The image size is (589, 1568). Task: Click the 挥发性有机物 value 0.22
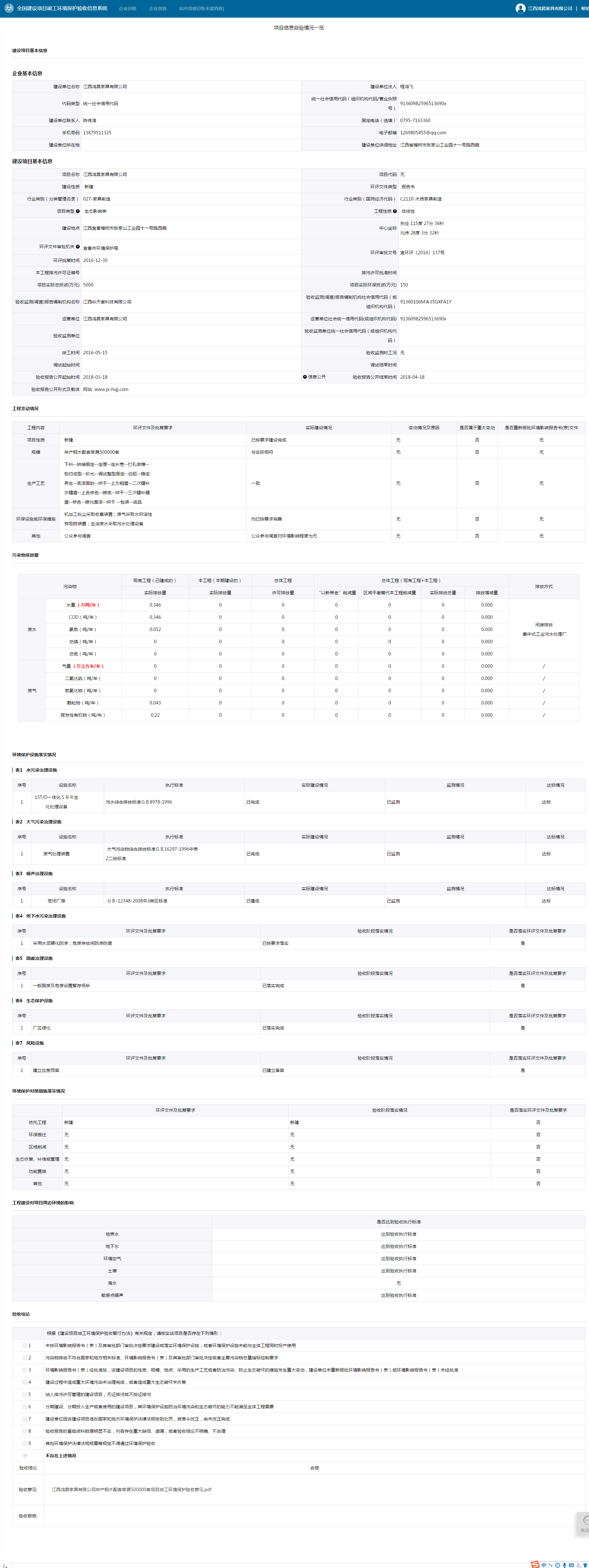coord(155,715)
